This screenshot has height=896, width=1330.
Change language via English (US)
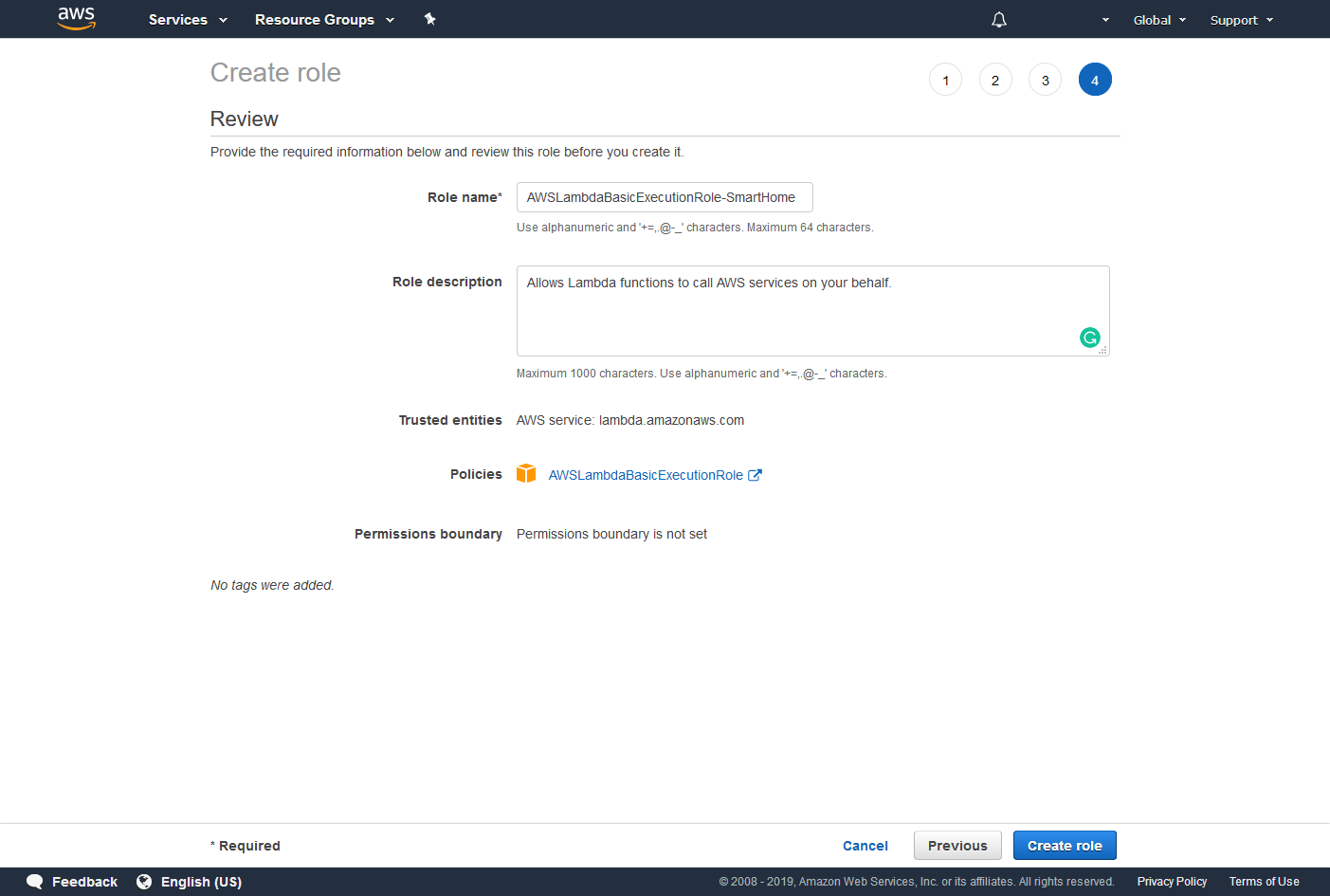tap(201, 882)
